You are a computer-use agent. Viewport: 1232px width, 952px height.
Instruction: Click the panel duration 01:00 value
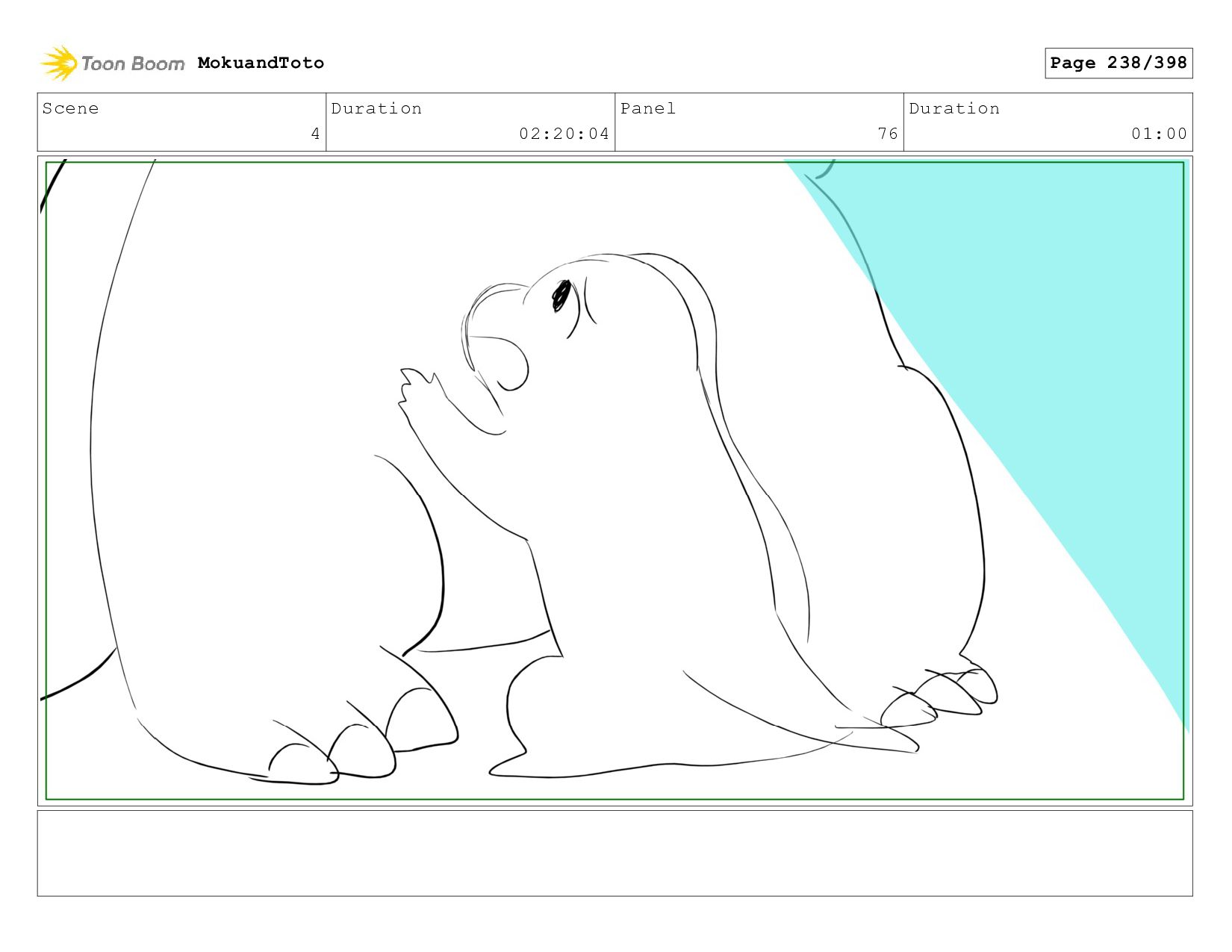point(1159,134)
